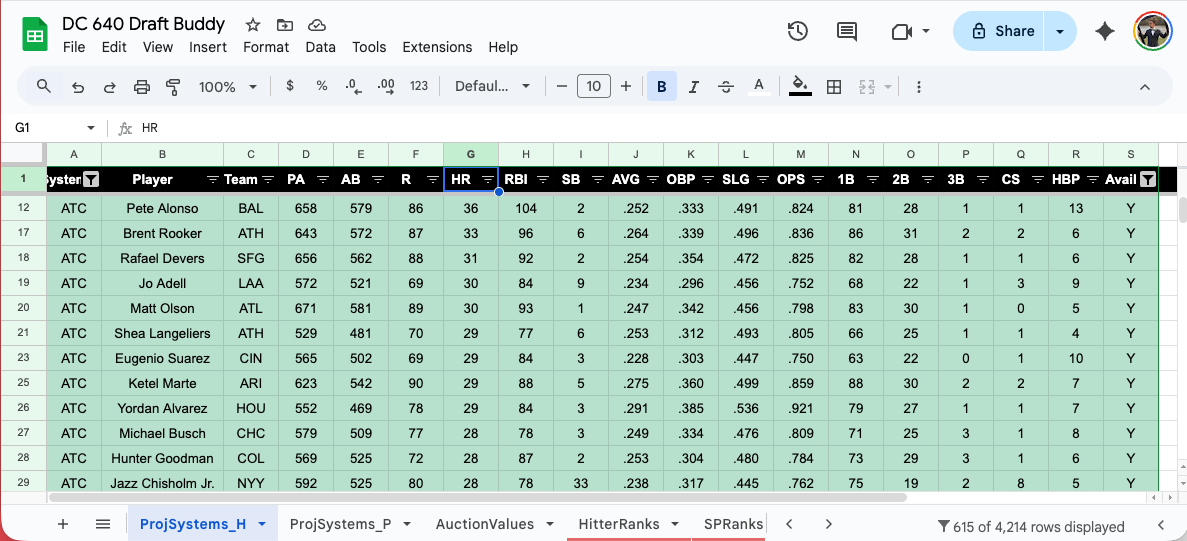Select column G header
The height and width of the screenshot is (541, 1187).
pyautogui.click(x=471, y=154)
